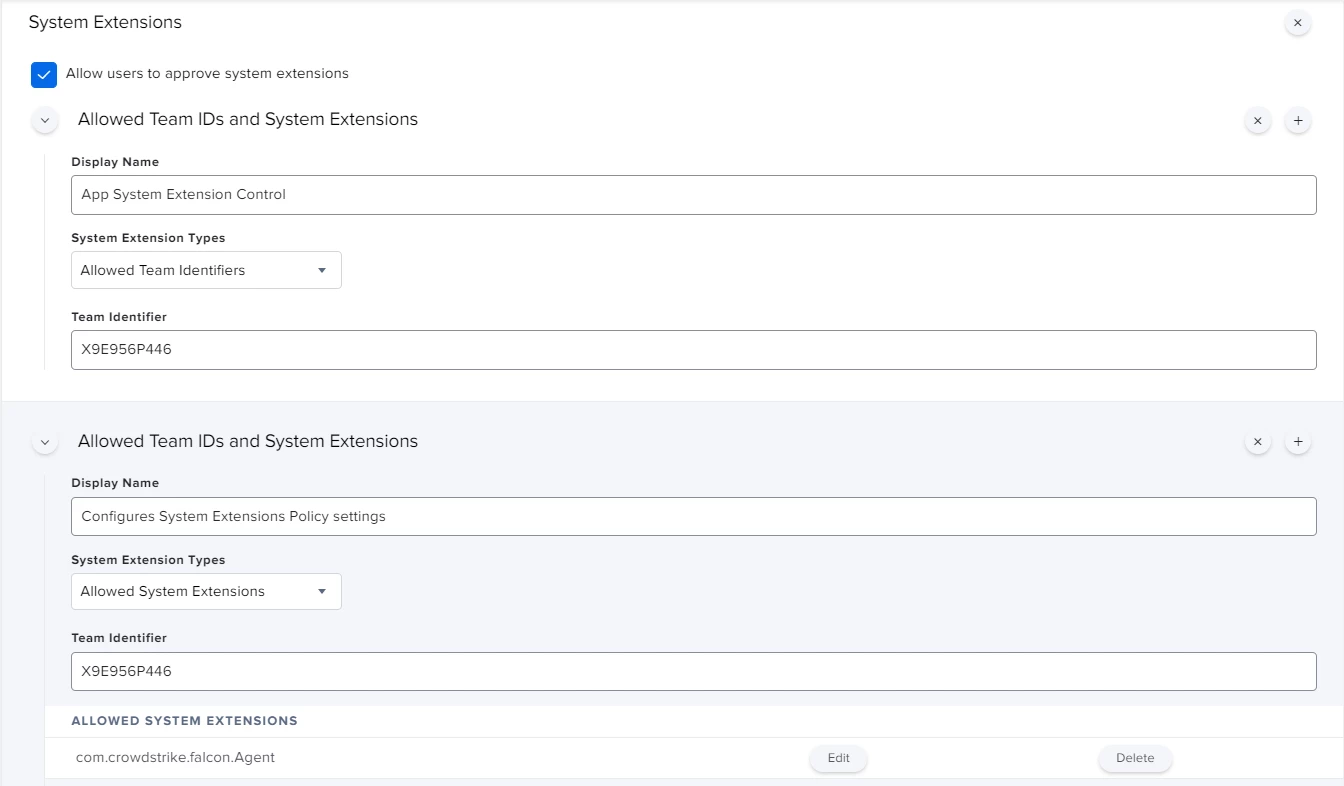Focus the App System Extension Control name field
The width and height of the screenshot is (1344, 786).
click(693, 195)
